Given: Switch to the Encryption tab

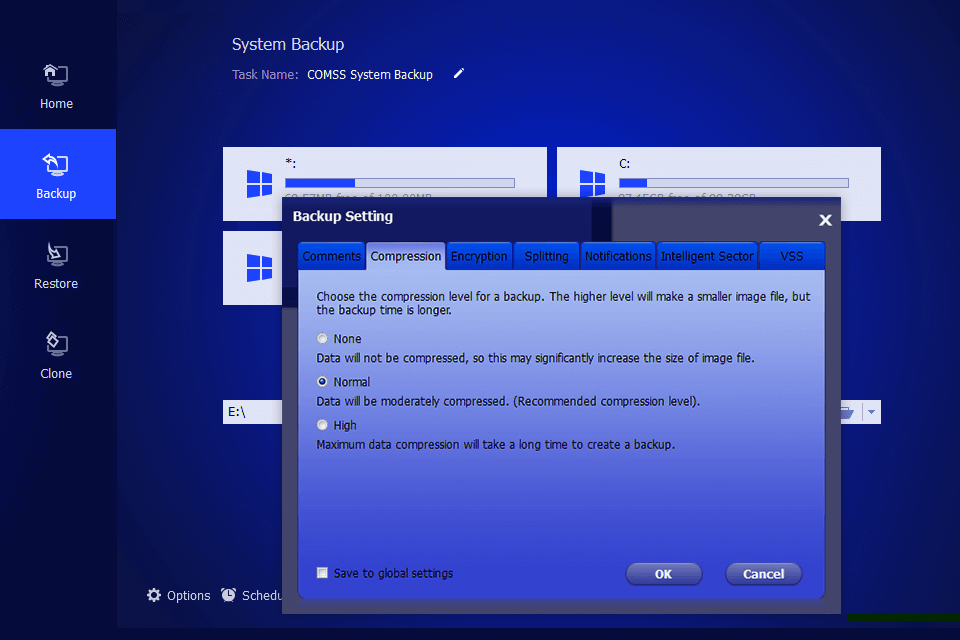Looking at the screenshot, I should tap(479, 256).
